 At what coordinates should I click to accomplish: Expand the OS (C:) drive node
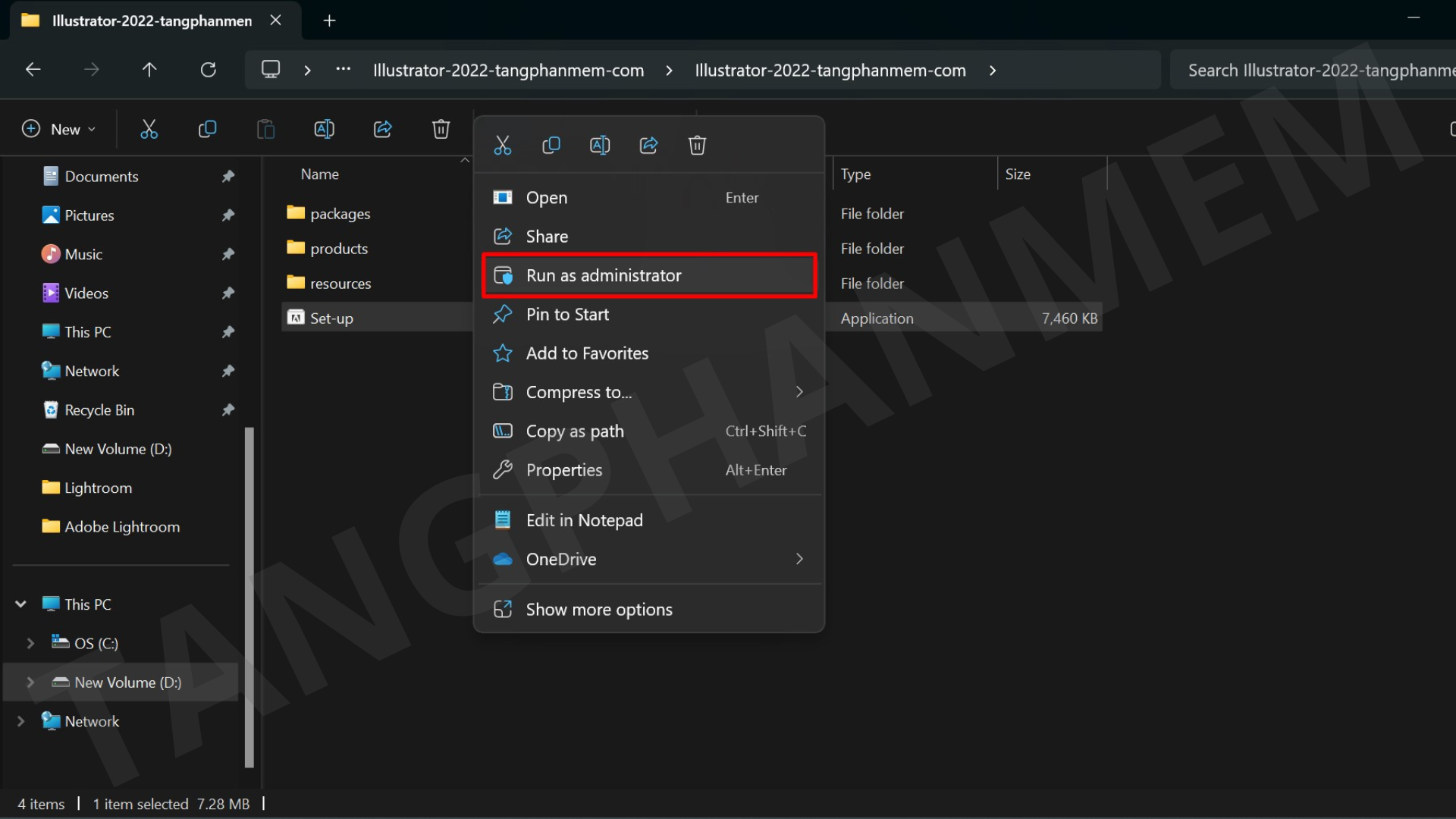click(x=30, y=643)
